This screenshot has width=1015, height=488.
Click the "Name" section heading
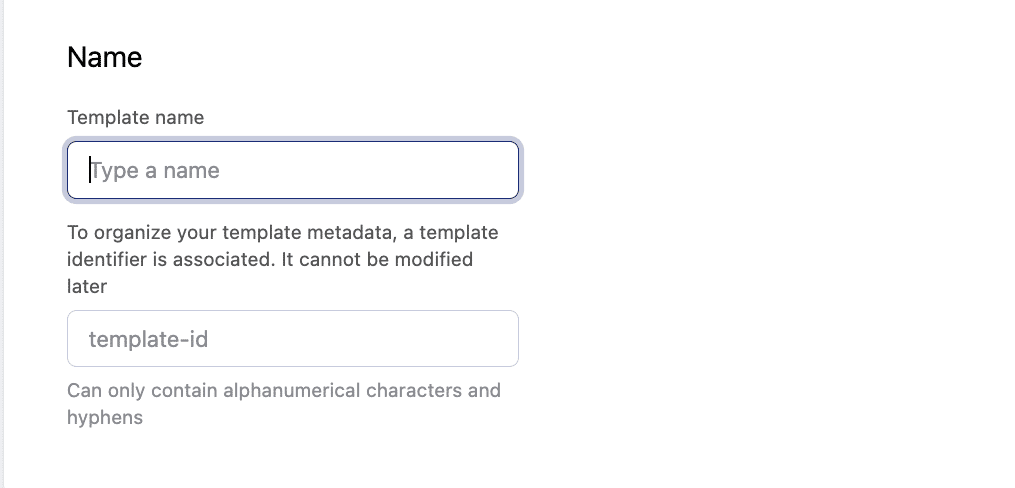click(x=104, y=58)
